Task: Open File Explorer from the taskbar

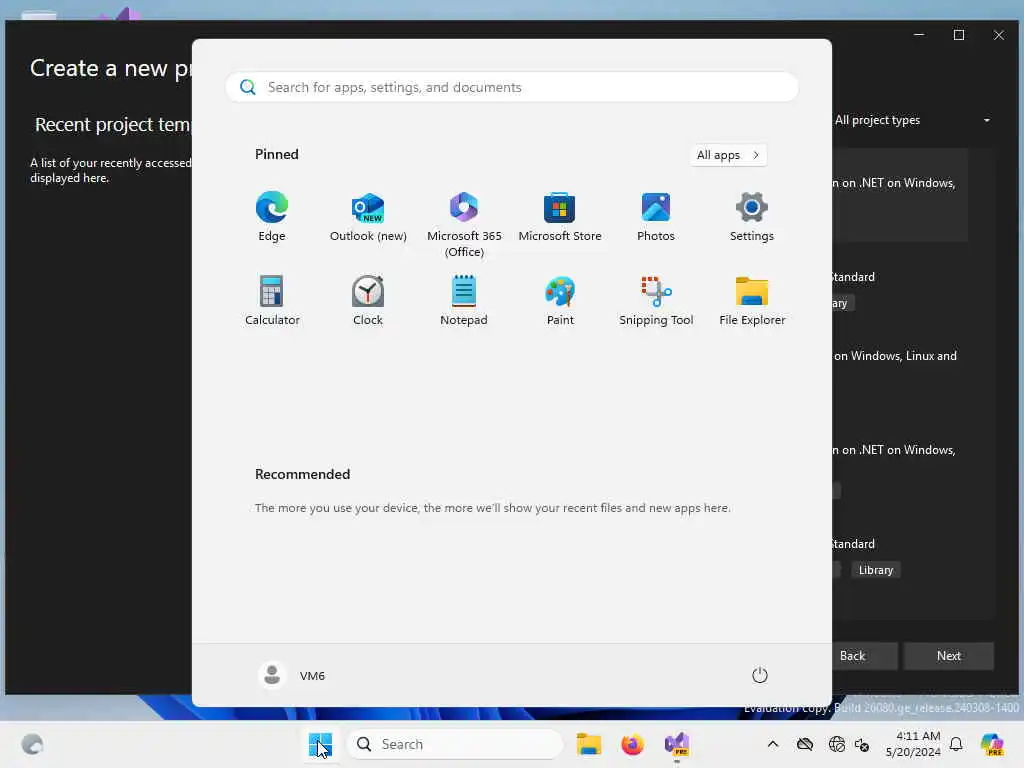Action: tap(588, 744)
